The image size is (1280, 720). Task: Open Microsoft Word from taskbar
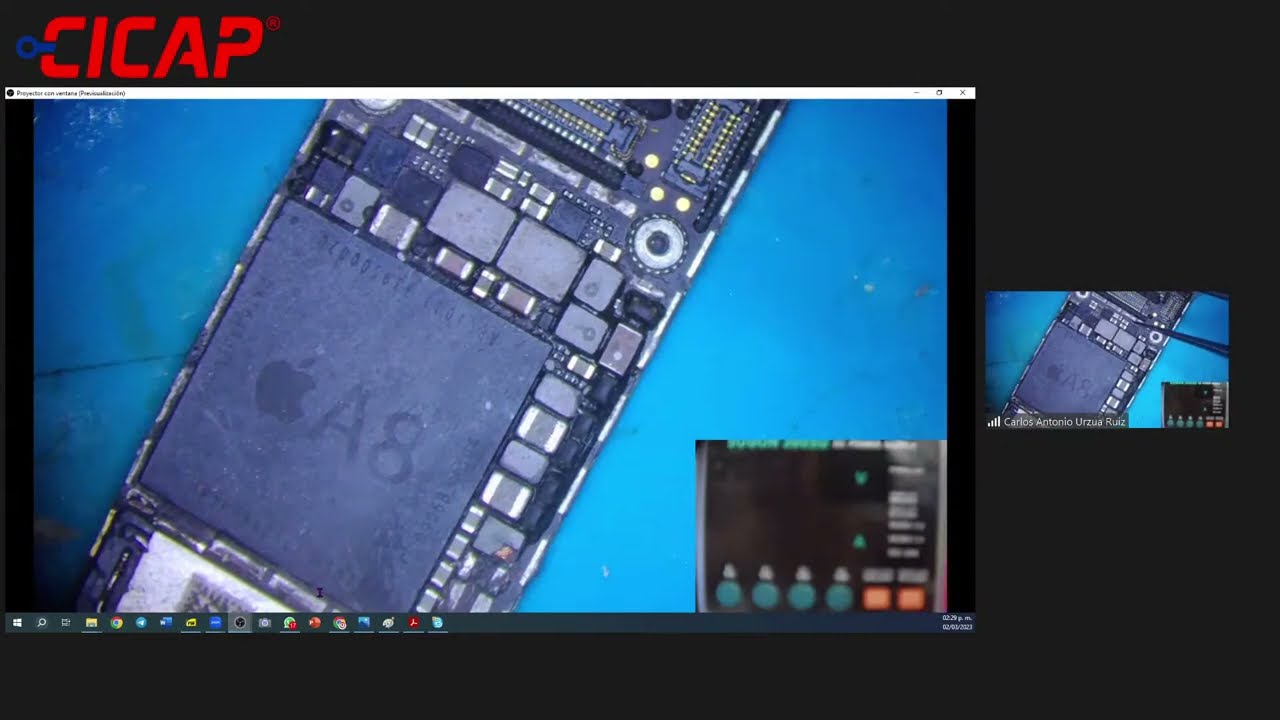166,623
